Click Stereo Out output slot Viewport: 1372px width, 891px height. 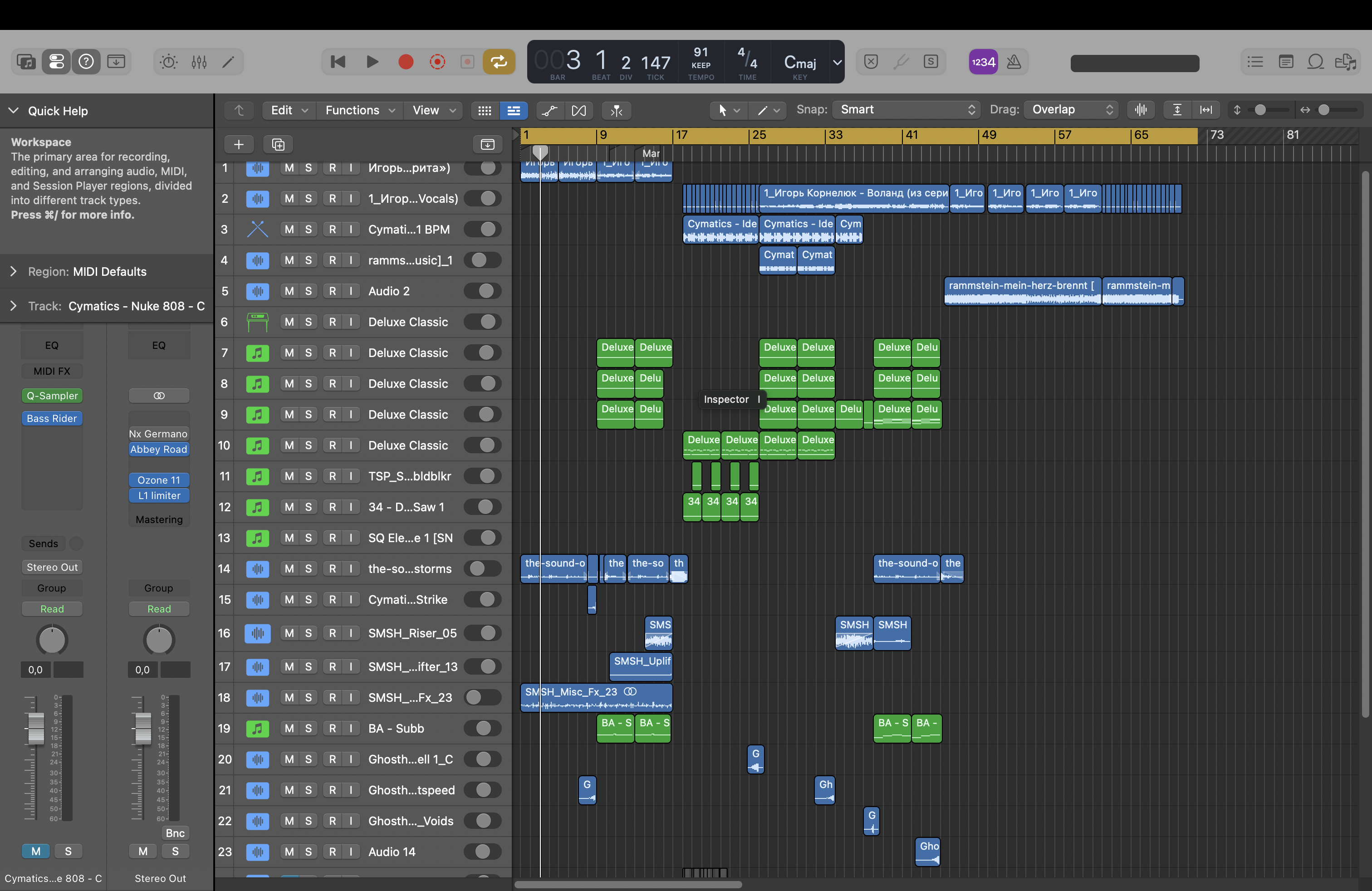click(x=52, y=567)
